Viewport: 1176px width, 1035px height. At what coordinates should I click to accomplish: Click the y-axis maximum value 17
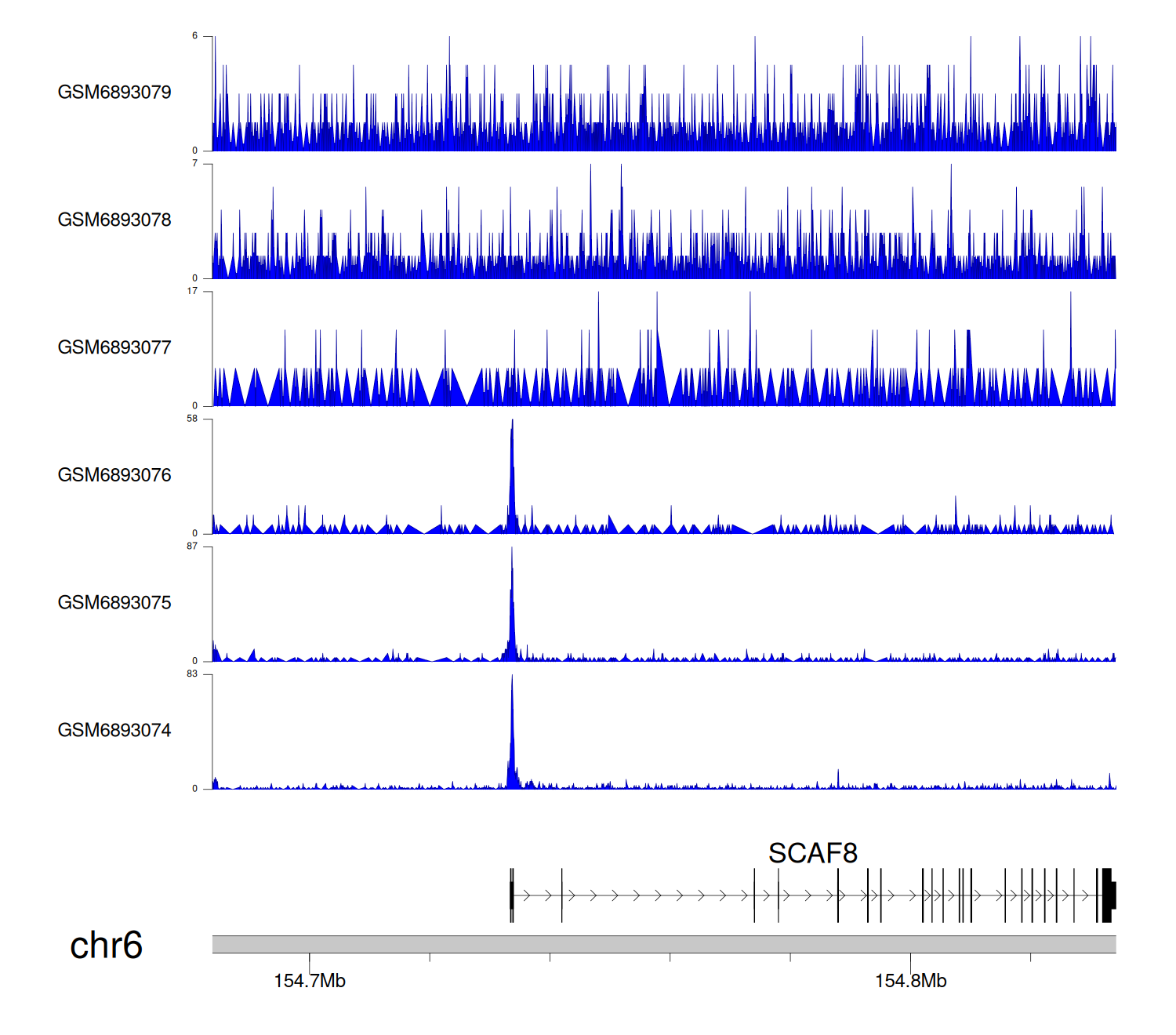click(x=192, y=291)
